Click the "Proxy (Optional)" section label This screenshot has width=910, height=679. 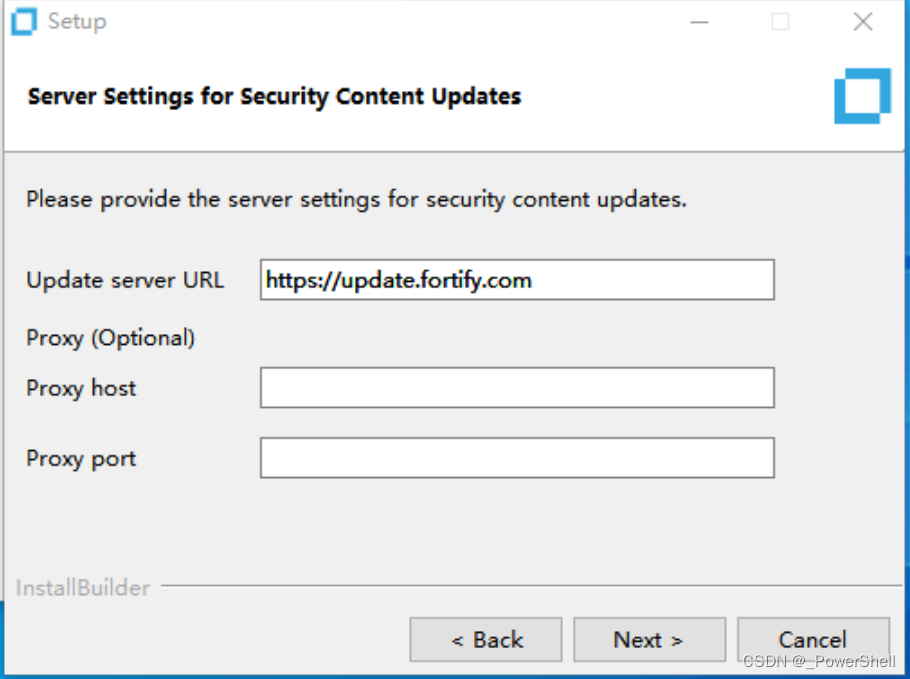[x=110, y=338]
